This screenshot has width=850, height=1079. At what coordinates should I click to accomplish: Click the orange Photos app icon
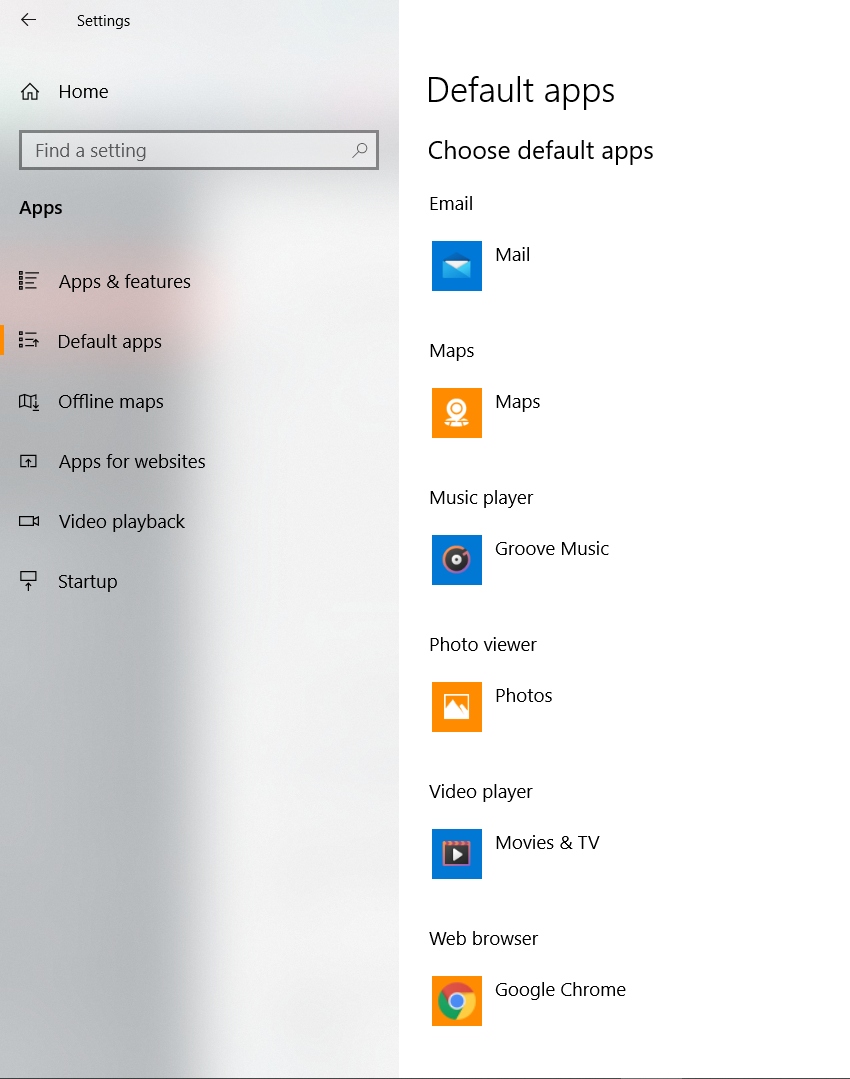(x=456, y=707)
